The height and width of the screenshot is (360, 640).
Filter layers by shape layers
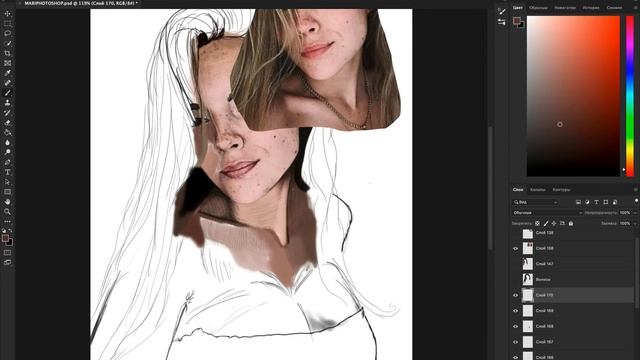606,202
